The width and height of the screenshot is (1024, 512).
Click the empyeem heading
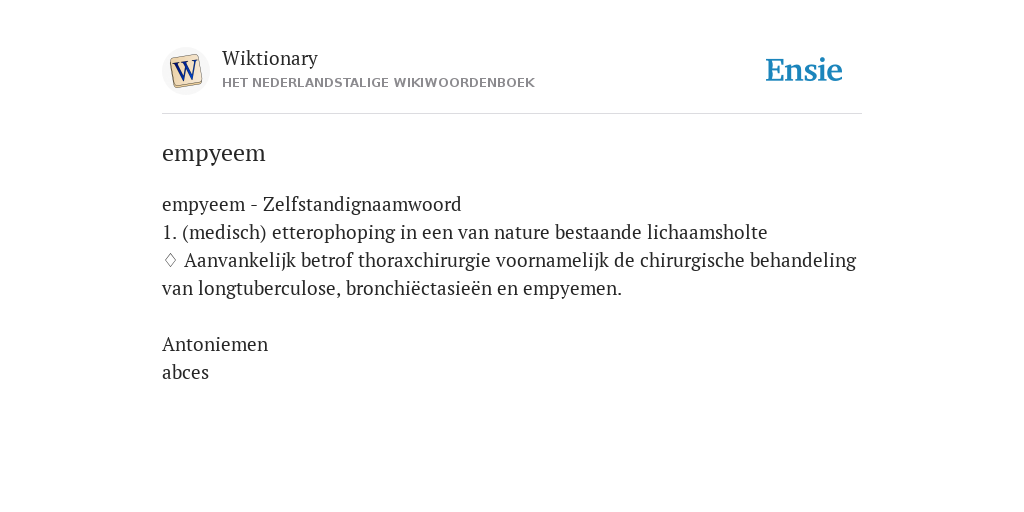point(214,153)
